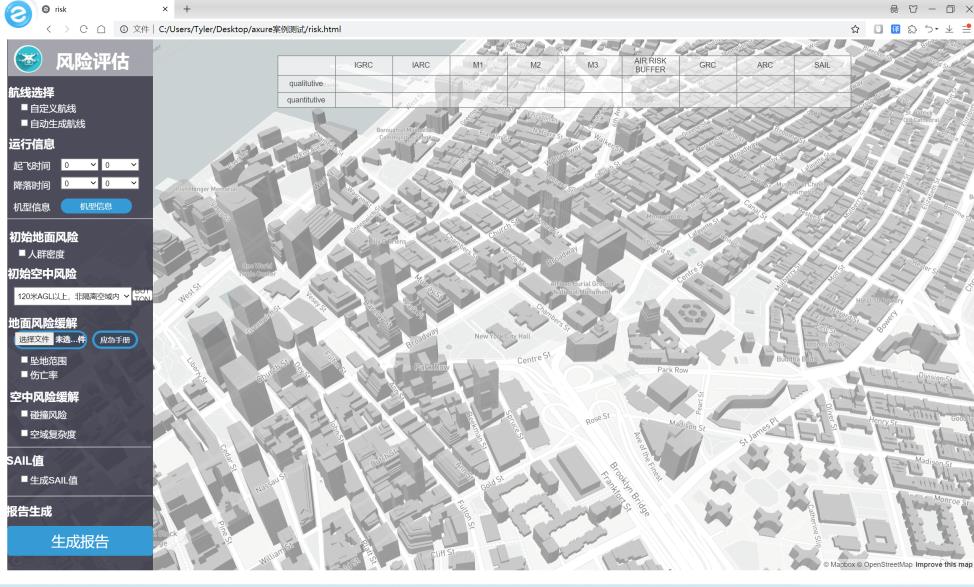Click the New York City Hall map label
This screenshot has width=974, height=587.
coord(503,336)
